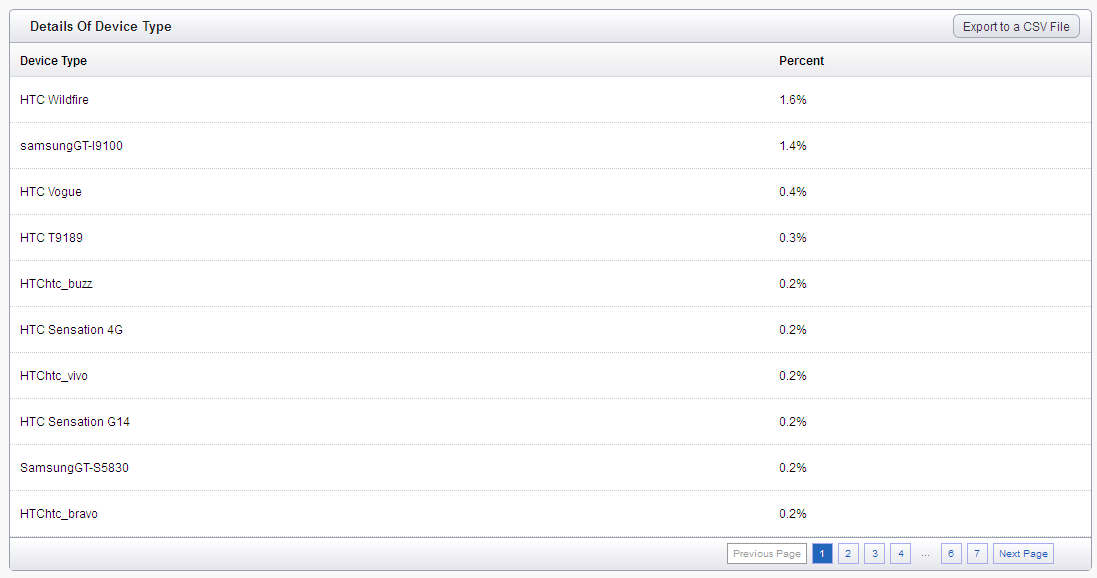Screen dimensions: 1097x578
Task: Select the HTChtc_vivo row
Action: click(x=550, y=376)
